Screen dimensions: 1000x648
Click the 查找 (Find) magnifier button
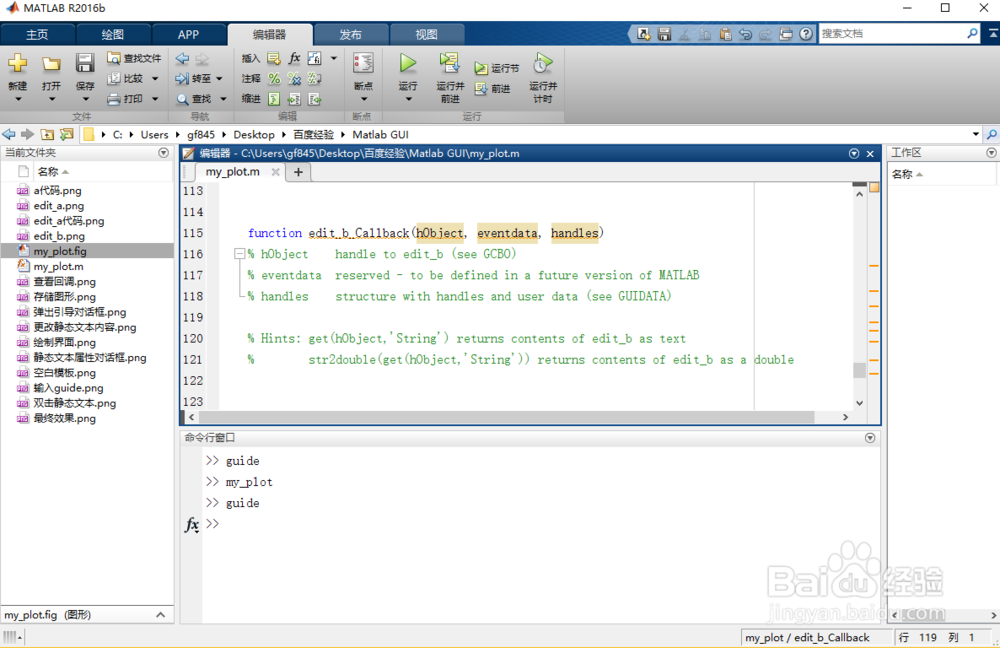coord(194,99)
